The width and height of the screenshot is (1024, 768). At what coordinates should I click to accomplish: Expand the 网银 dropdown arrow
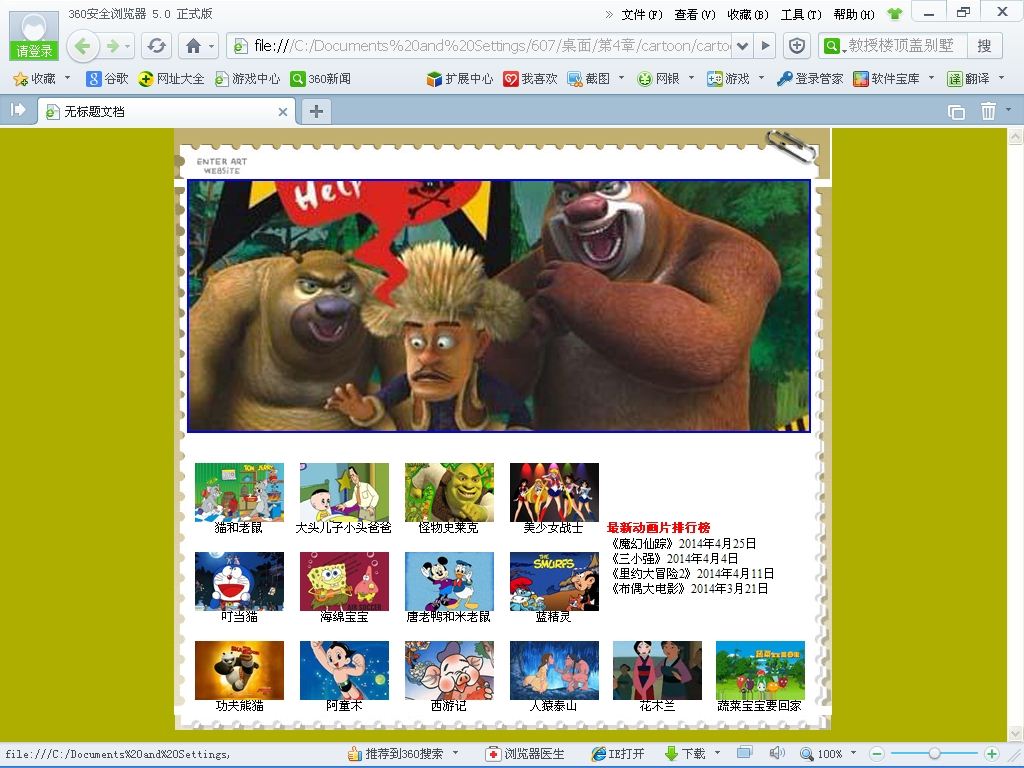tap(691, 78)
